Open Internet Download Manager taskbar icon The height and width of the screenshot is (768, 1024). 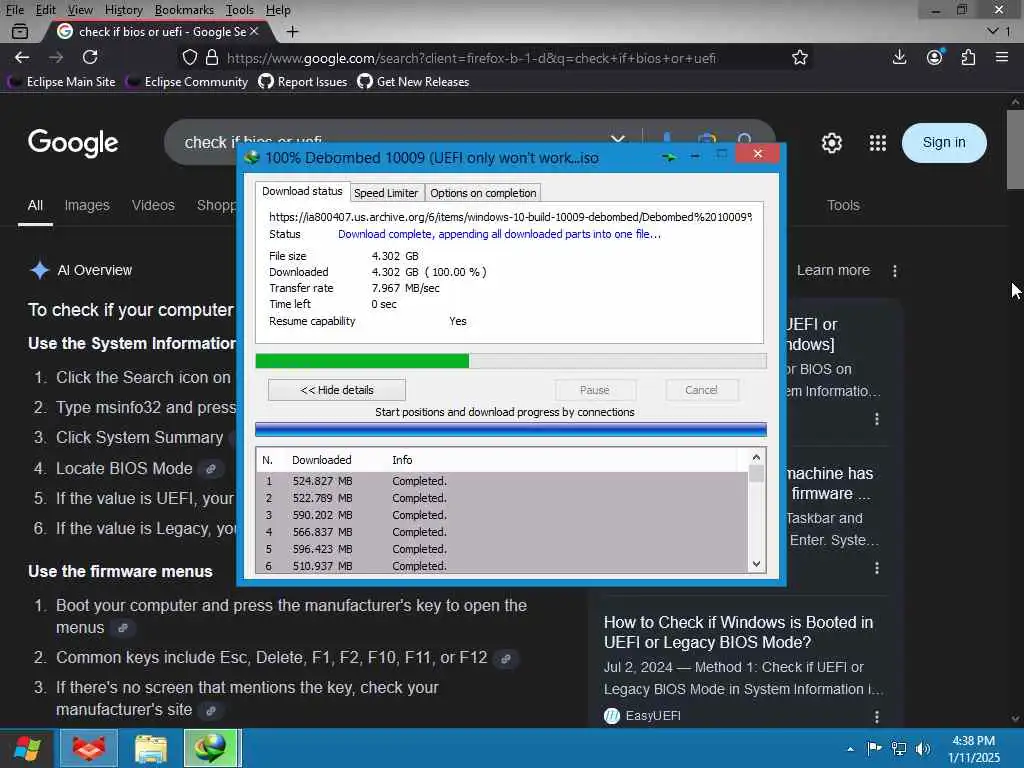(x=210, y=748)
